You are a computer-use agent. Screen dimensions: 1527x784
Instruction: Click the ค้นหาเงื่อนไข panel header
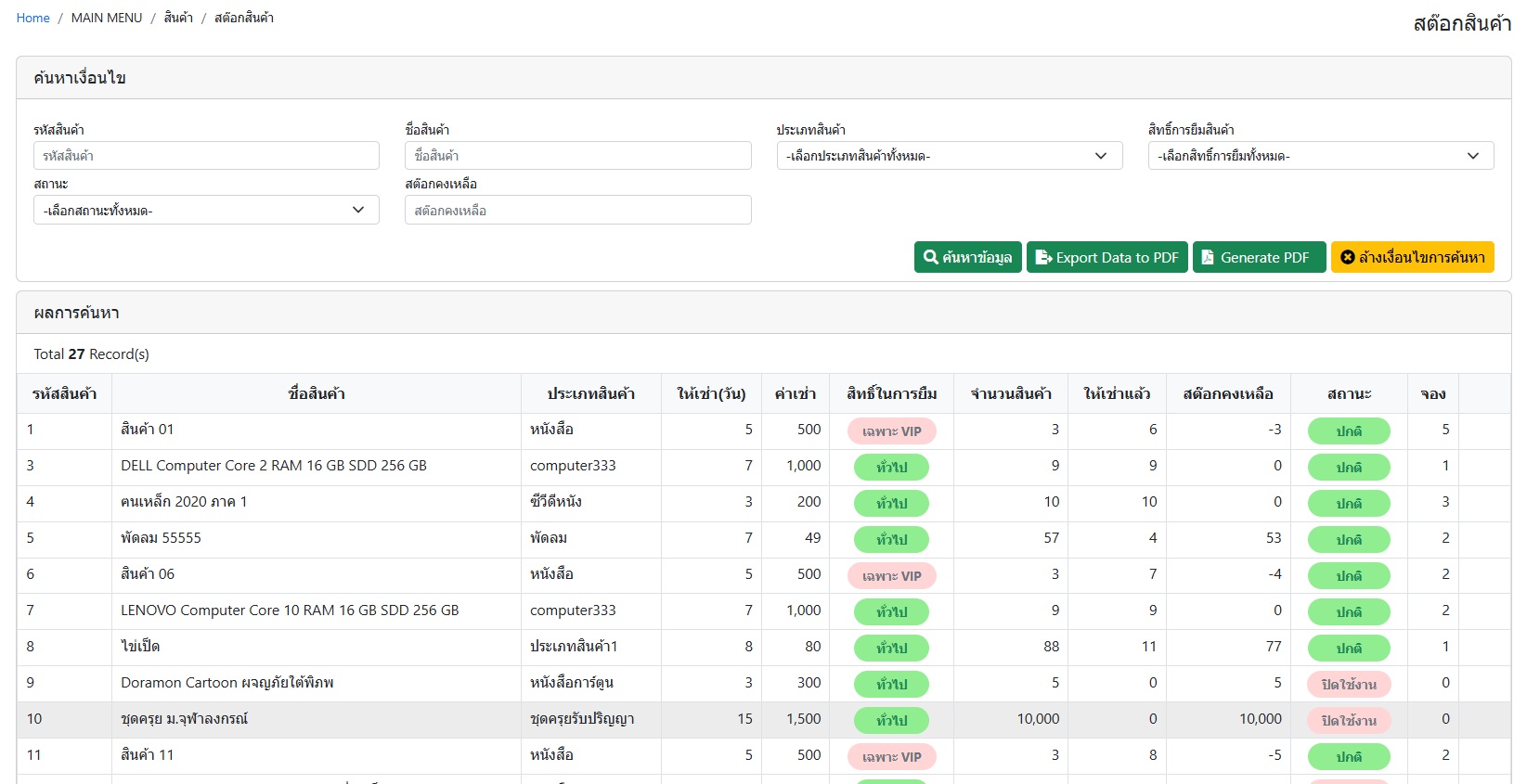(x=763, y=78)
